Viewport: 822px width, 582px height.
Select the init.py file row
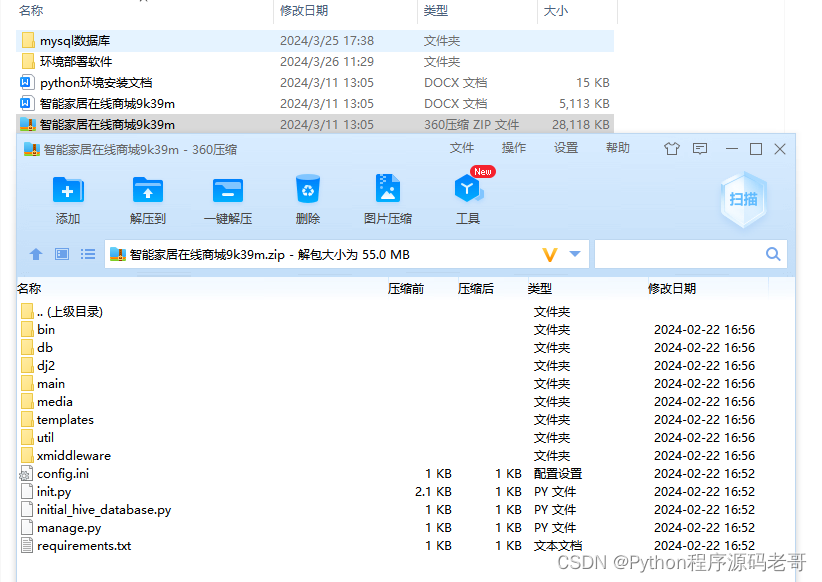(x=406, y=491)
